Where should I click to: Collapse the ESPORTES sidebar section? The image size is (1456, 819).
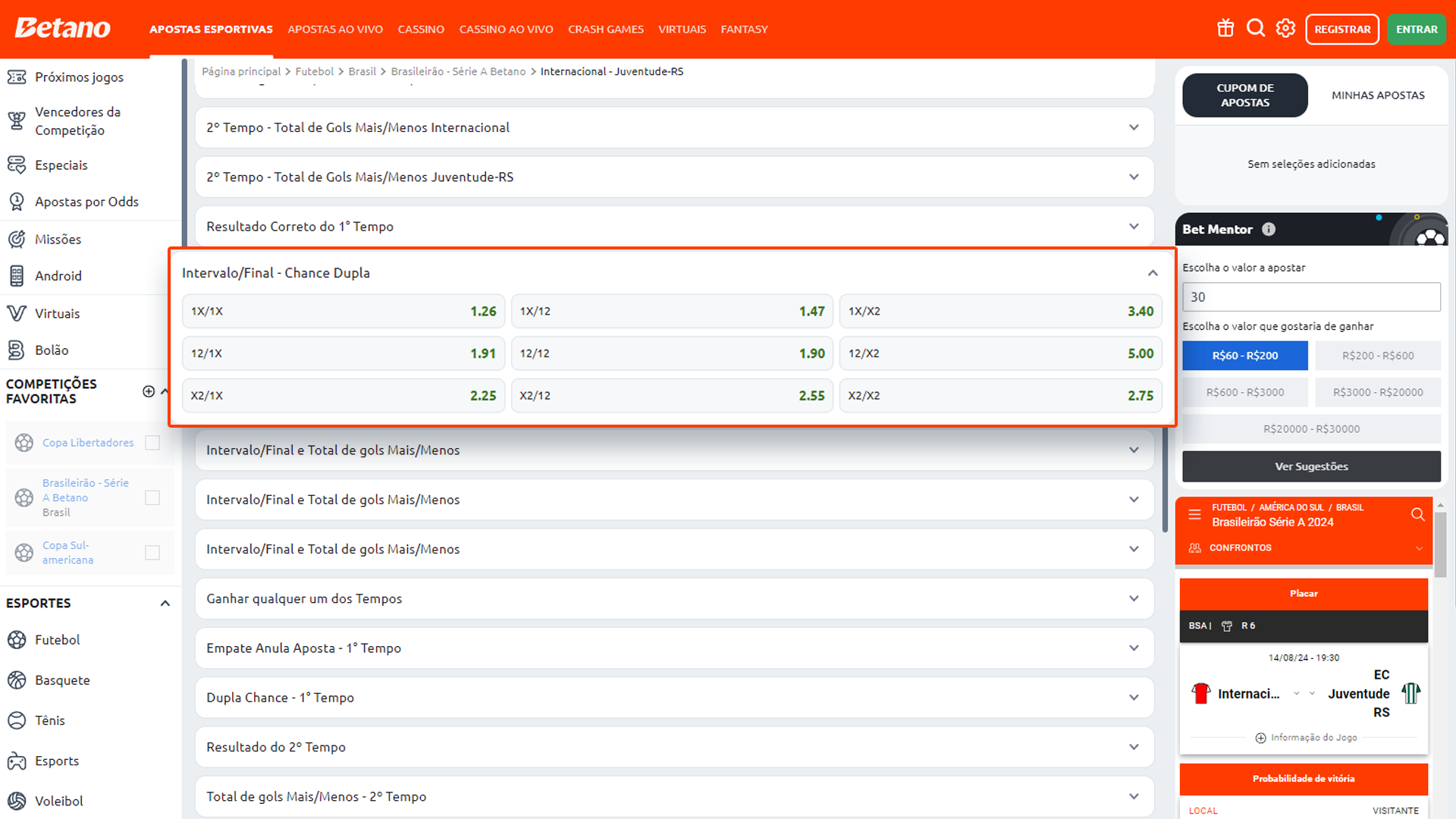(x=165, y=604)
